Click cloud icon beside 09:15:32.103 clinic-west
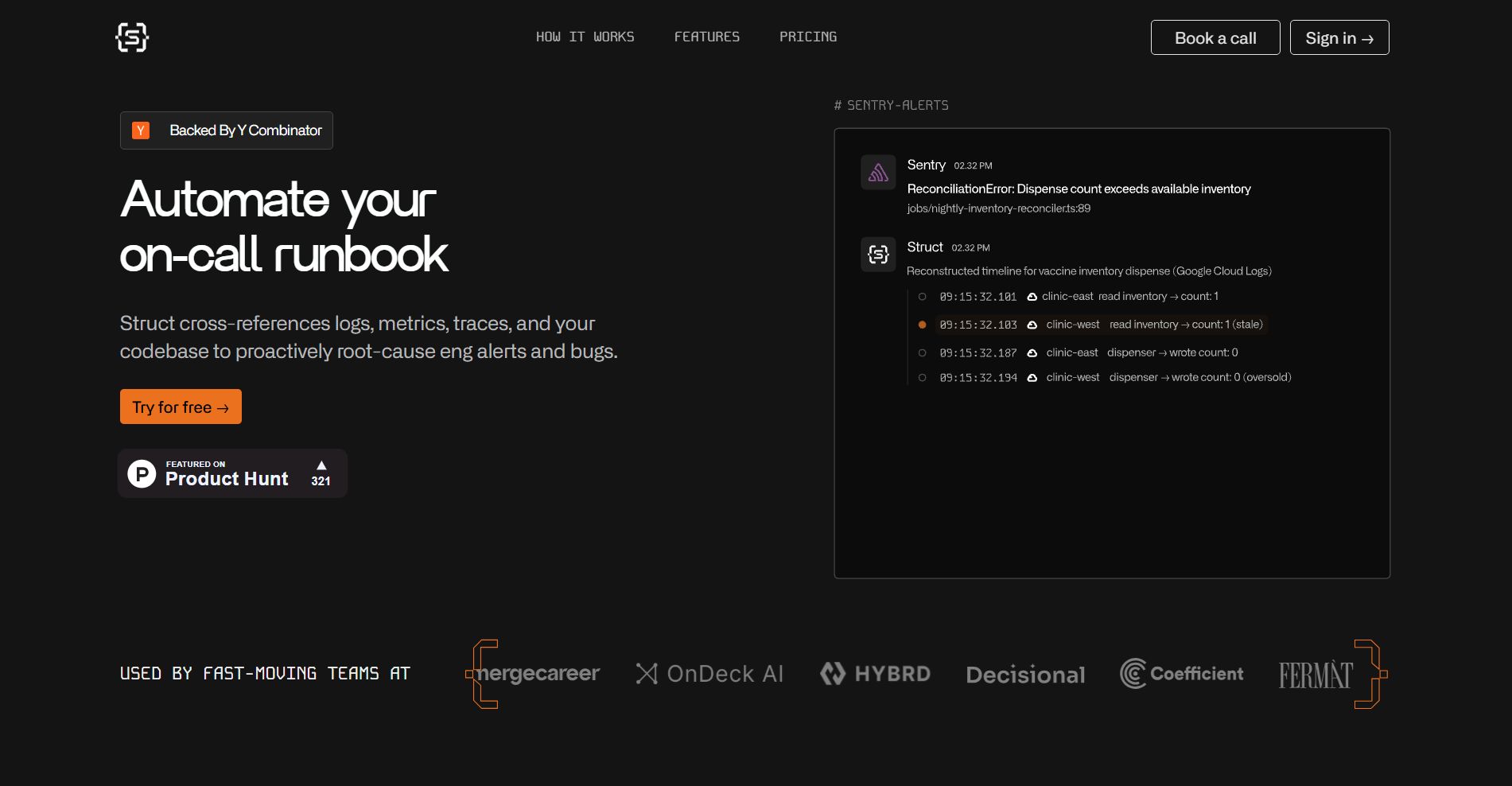Viewport: 1512px width, 786px height. click(x=1032, y=325)
